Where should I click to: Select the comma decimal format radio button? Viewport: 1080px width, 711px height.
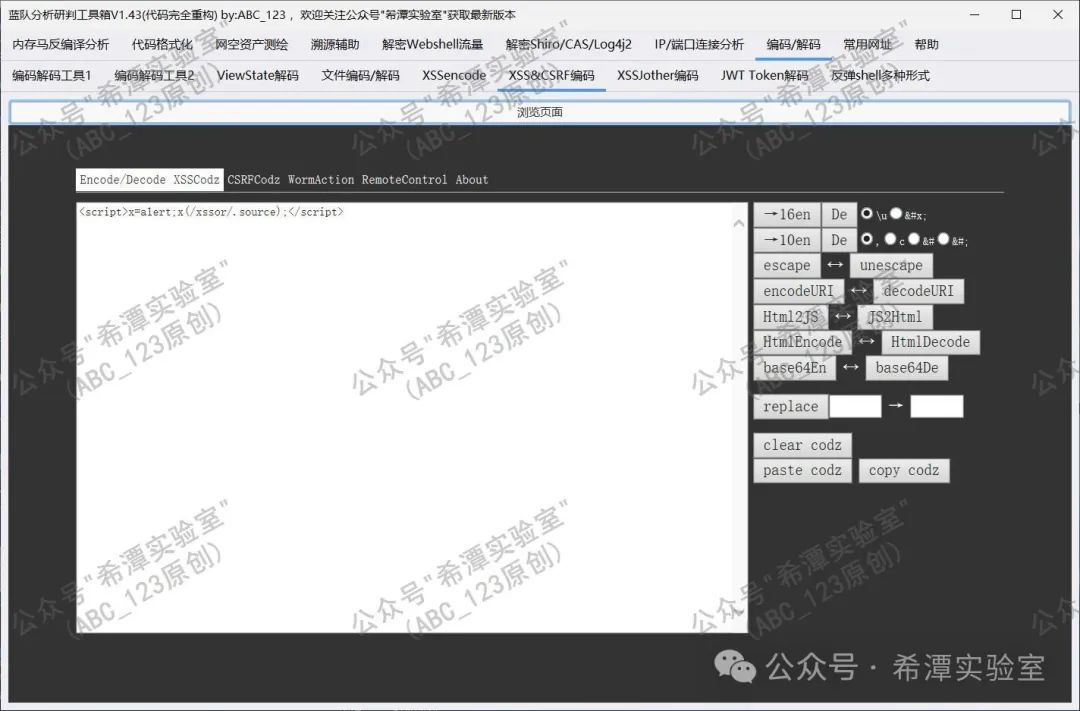point(866,239)
